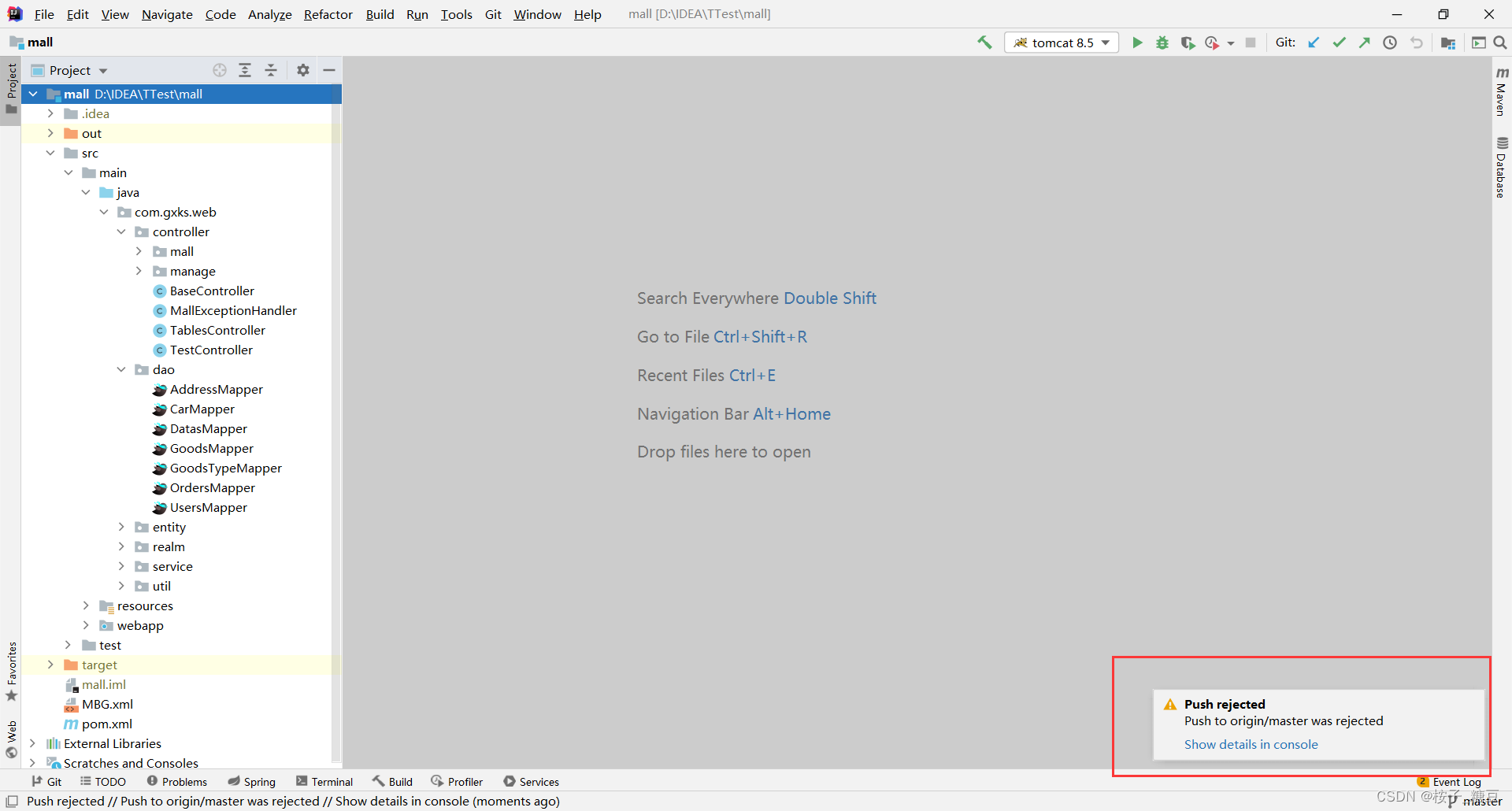Start the Debug session bug icon

(x=1162, y=43)
